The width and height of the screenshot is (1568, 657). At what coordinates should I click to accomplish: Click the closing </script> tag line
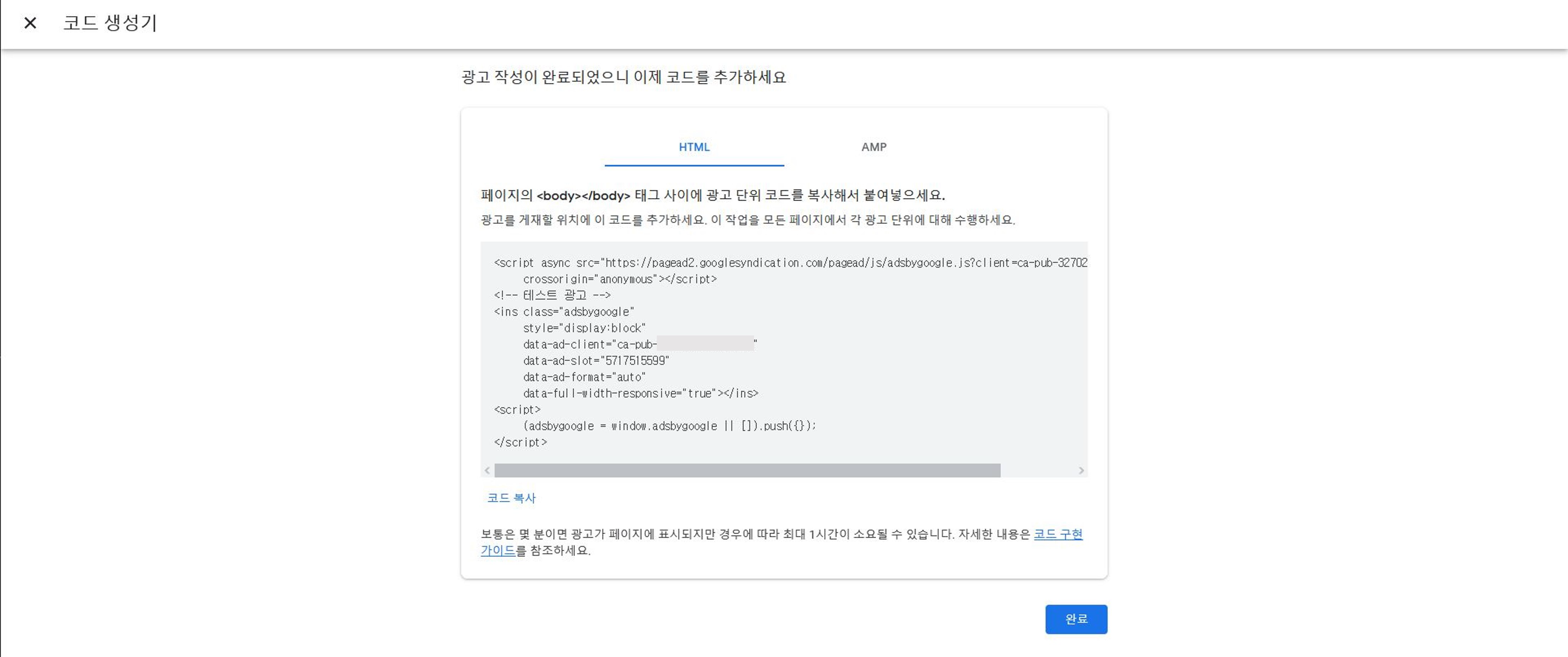[x=520, y=442]
